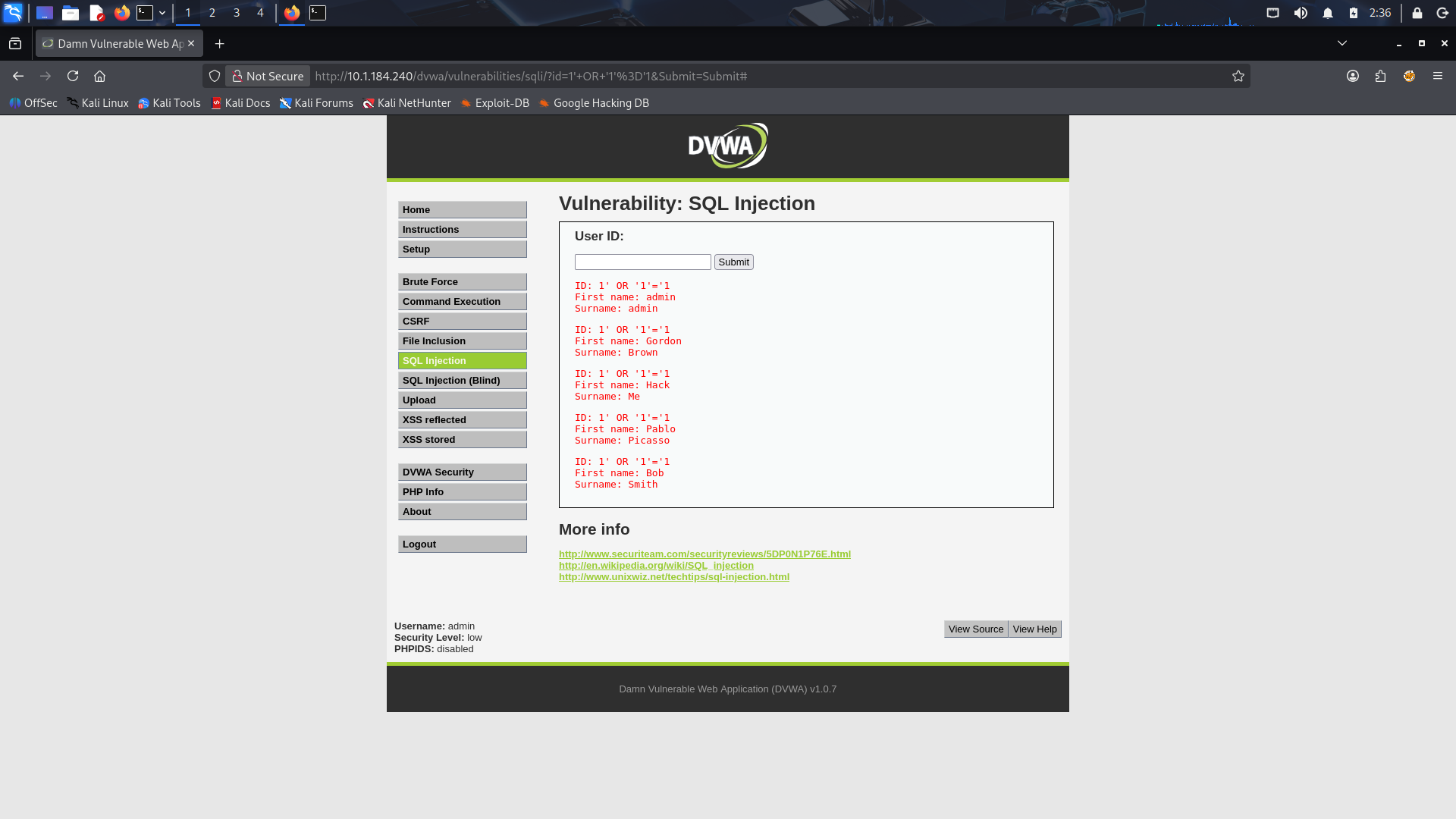1456x819 pixels.
Task: Bookmark this page with the star
Action: 1238,76
